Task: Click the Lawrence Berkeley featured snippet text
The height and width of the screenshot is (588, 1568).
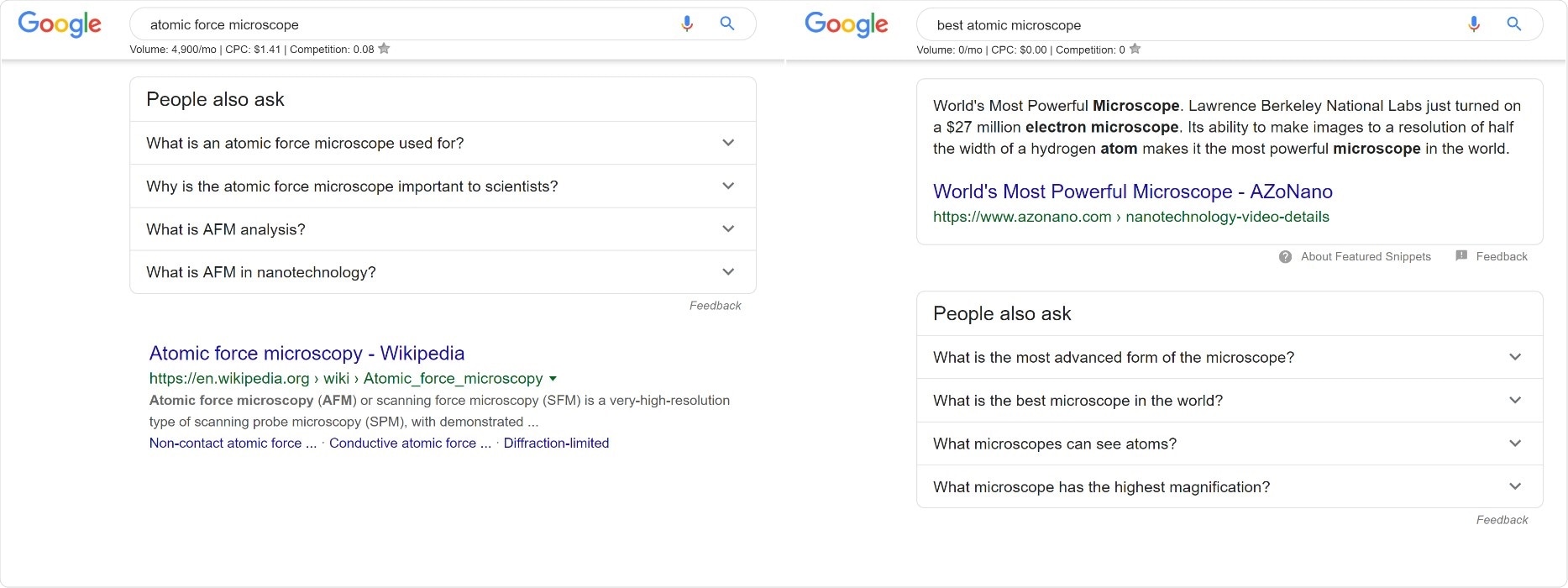Action: click(1227, 127)
